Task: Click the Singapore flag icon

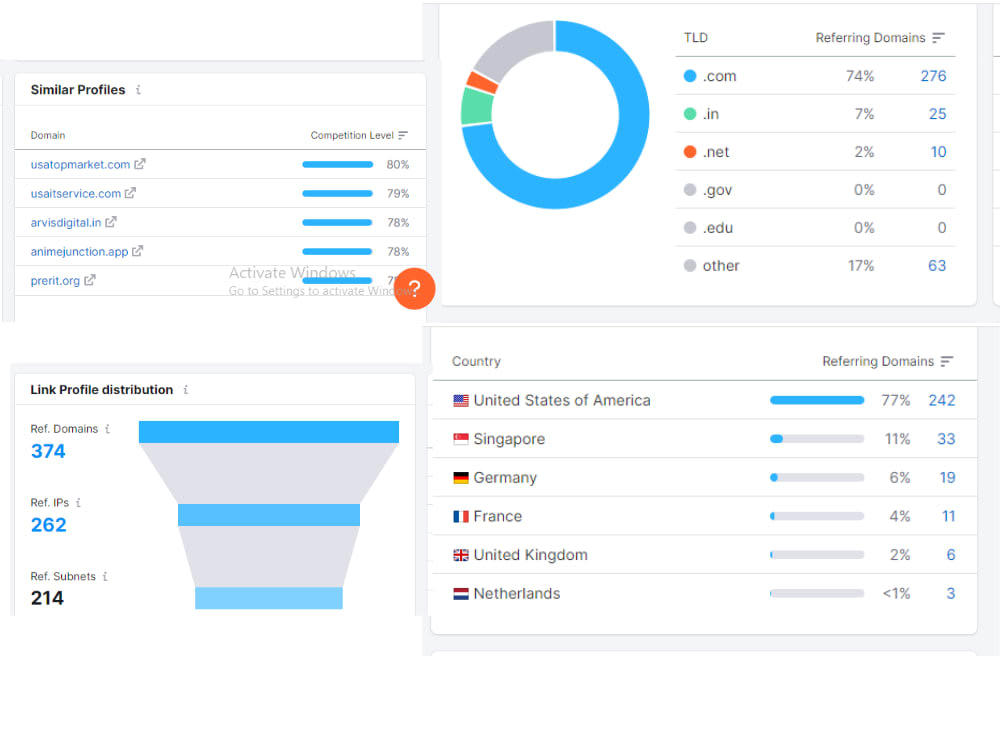Action: (461, 439)
